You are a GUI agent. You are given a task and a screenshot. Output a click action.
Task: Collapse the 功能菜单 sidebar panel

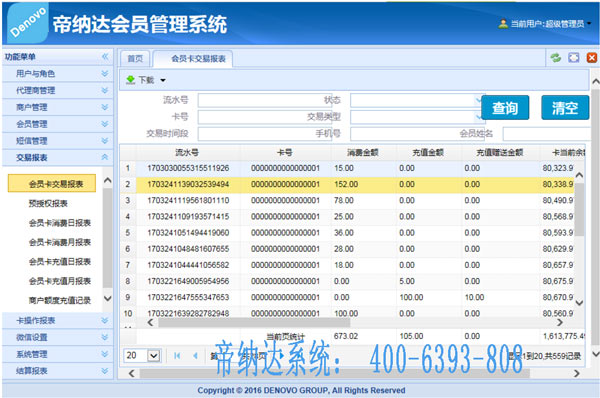105,57
